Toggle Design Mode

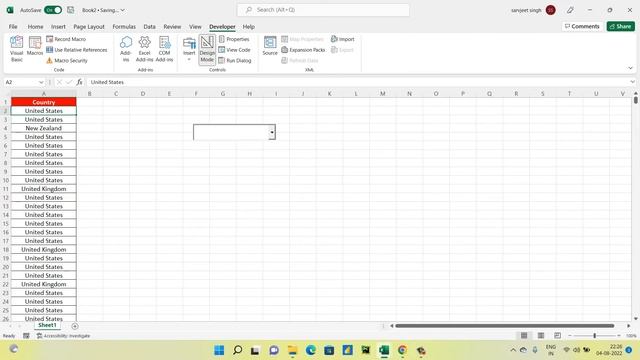click(x=207, y=49)
